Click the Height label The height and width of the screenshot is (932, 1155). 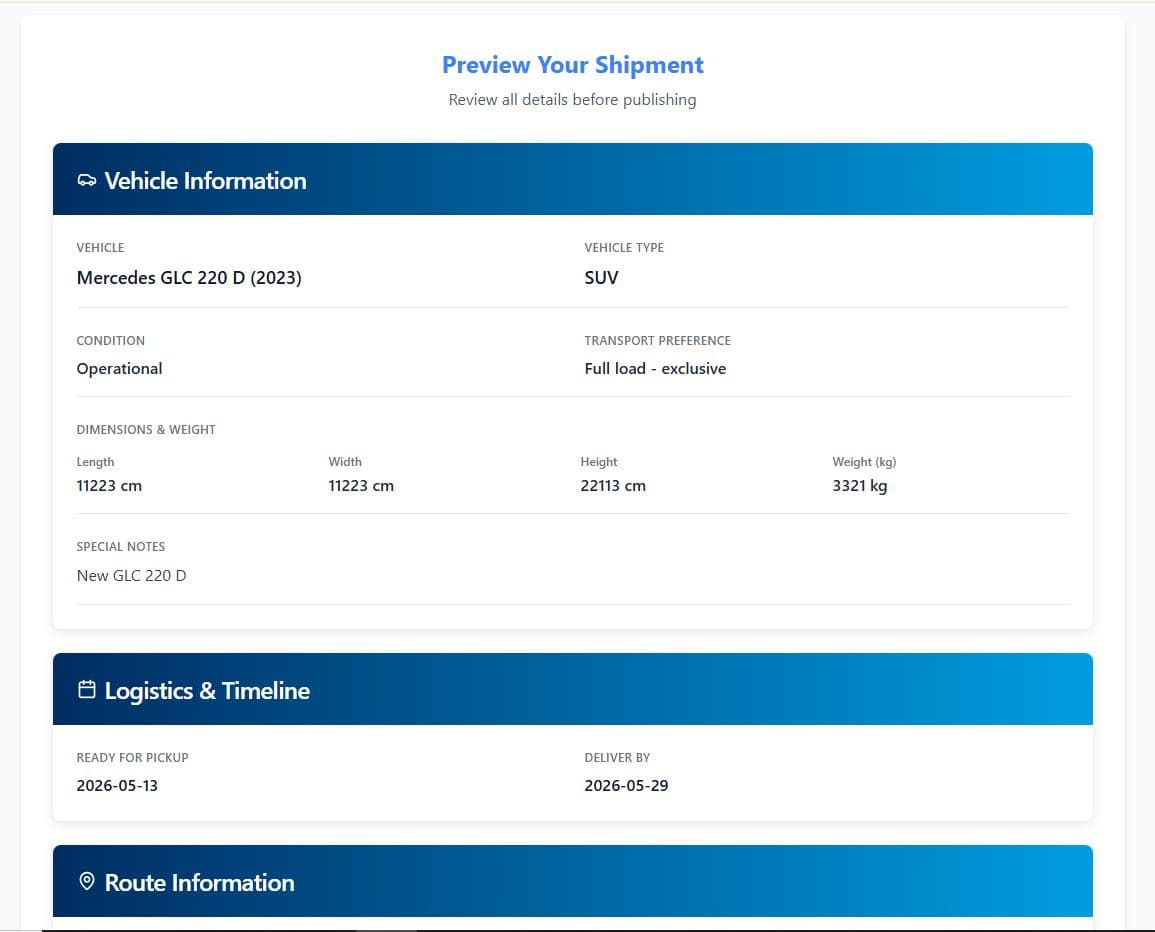point(599,462)
